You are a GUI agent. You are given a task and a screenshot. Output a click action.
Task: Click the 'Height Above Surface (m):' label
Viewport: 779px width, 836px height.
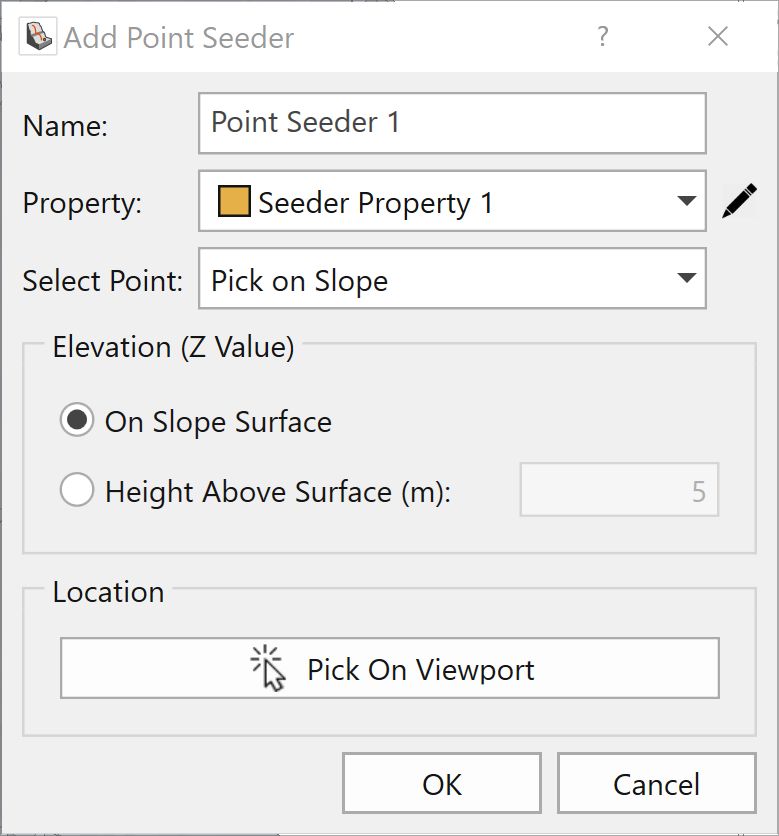(278, 492)
